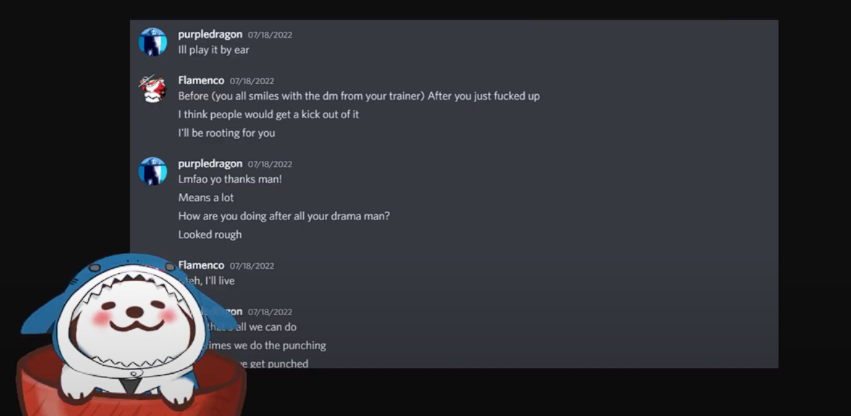This screenshot has width=851, height=416.
Task: Open Flamenco's username above the 'Before' message
Action: [x=201, y=80]
